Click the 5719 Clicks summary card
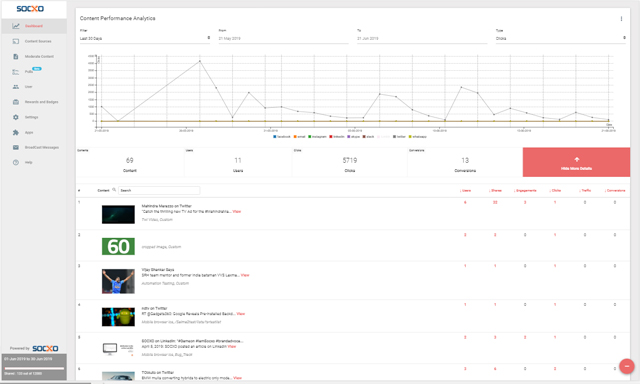This screenshot has height=384, width=640. (x=350, y=162)
